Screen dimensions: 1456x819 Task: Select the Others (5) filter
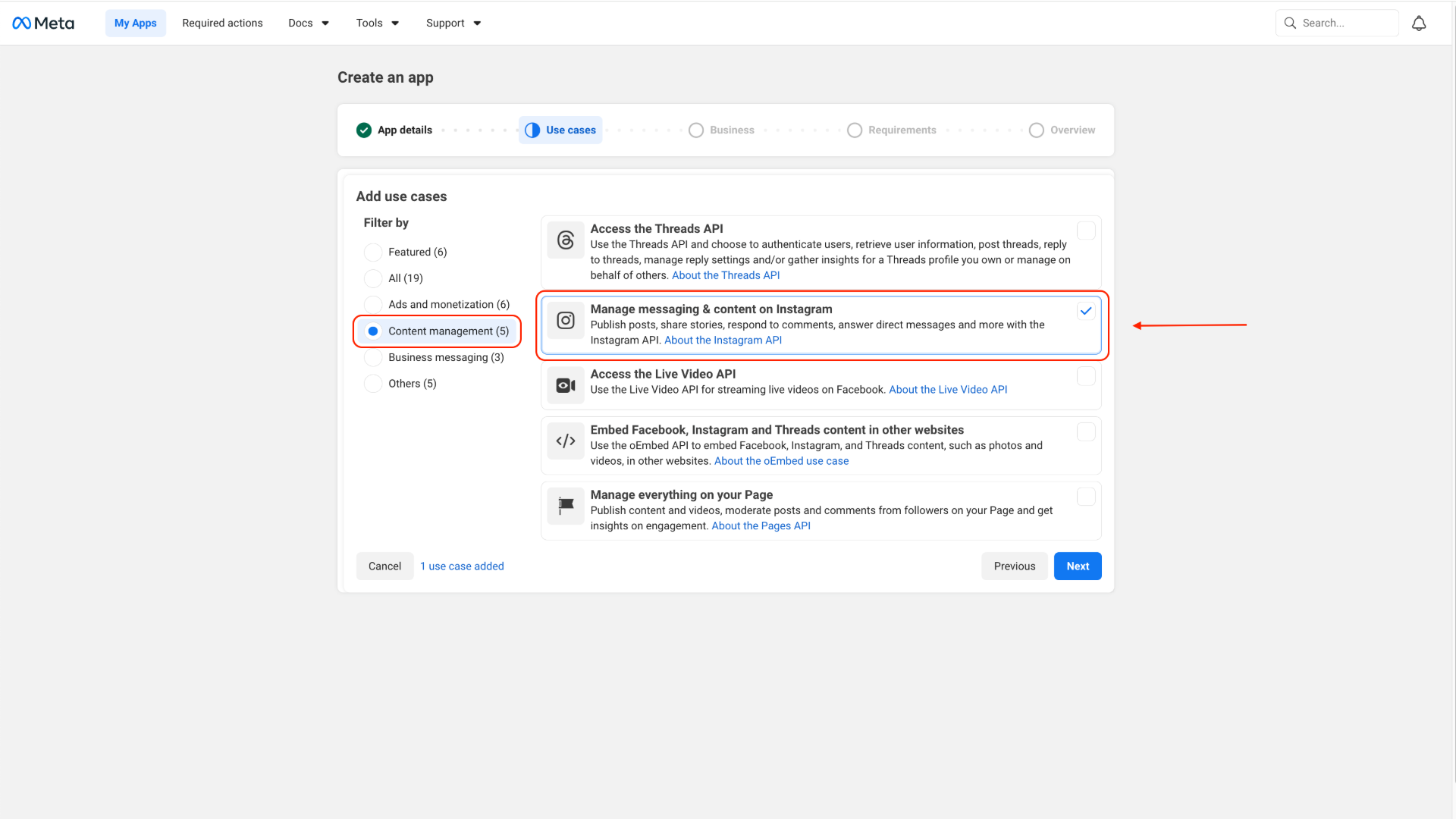[x=373, y=383]
